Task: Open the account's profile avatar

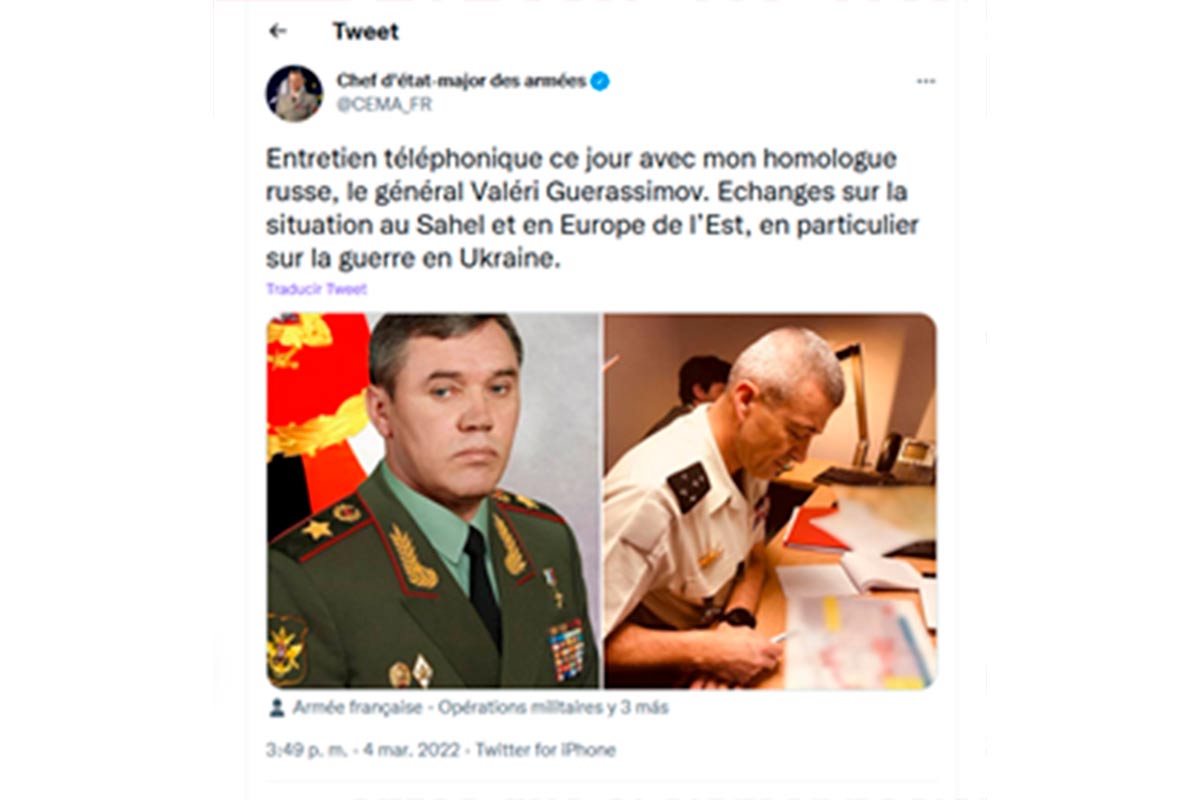Action: [294, 93]
